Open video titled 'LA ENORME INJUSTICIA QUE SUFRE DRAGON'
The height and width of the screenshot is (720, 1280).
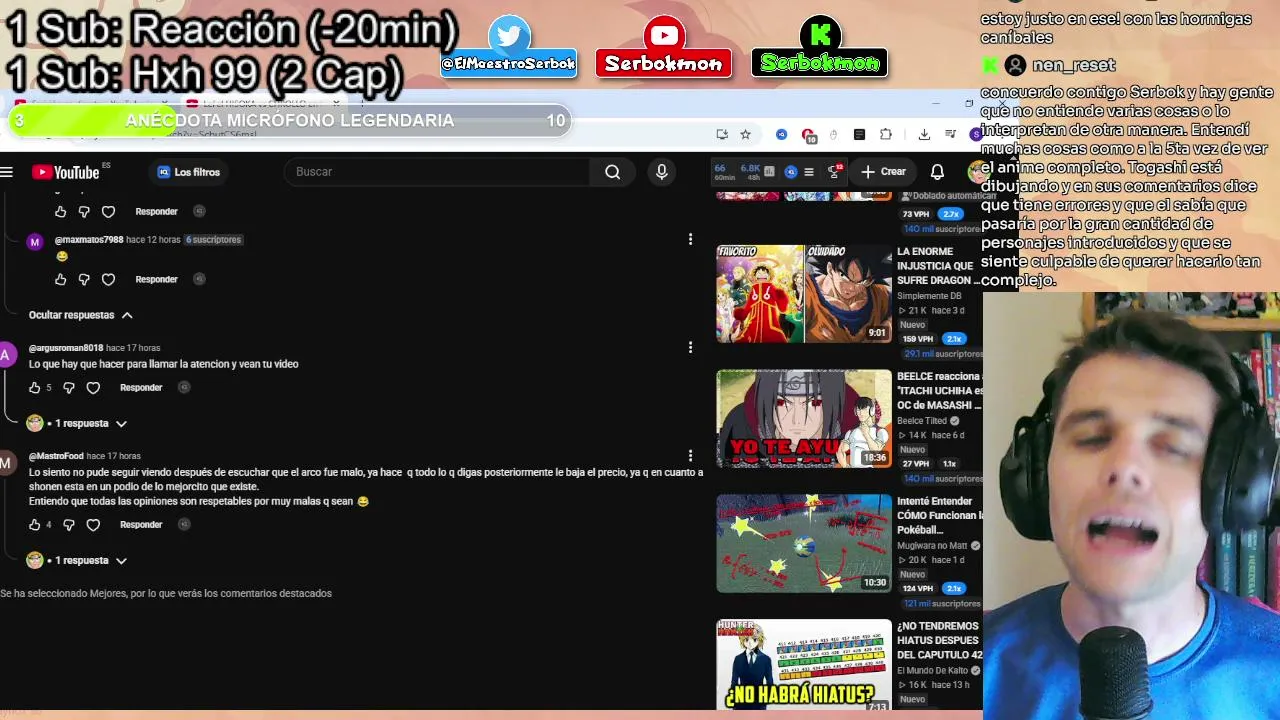[x=939, y=266]
